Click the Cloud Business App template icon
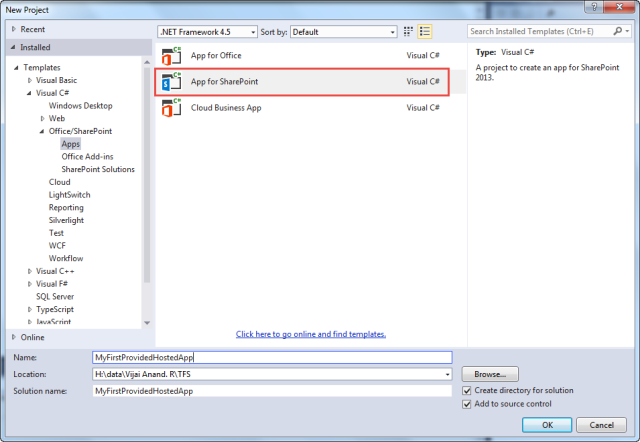 pyautogui.click(x=171, y=108)
